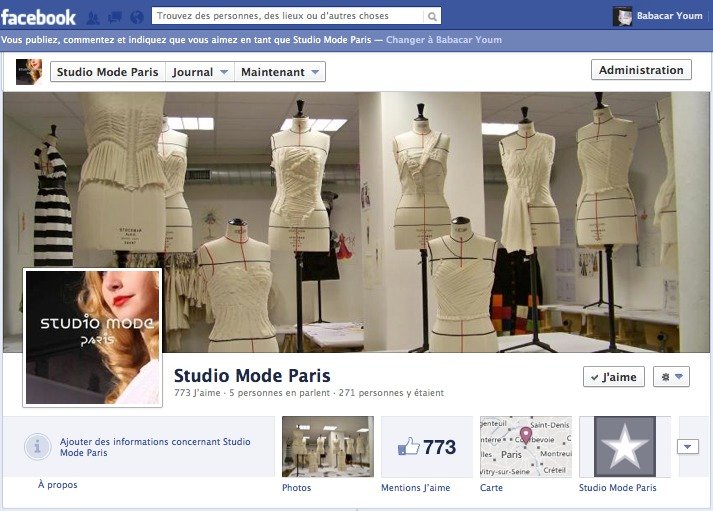The image size is (713, 511).
Task: Click the info icon in À propos box
Action: tap(38, 446)
